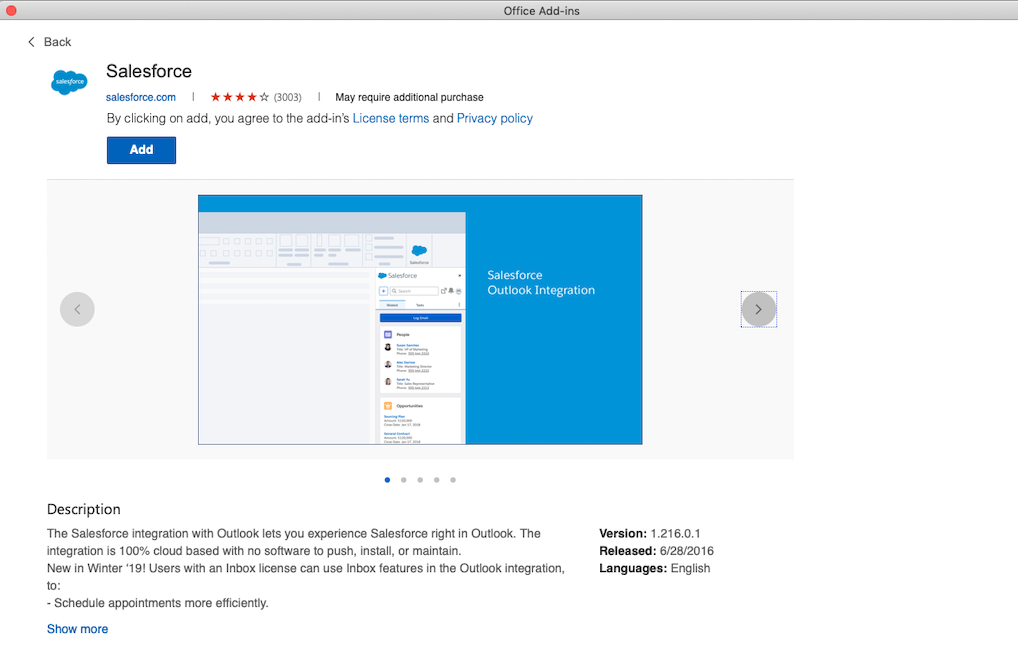Show the previous screenshot with left arrow
The width and height of the screenshot is (1018, 657).
pyautogui.click(x=77, y=309)
